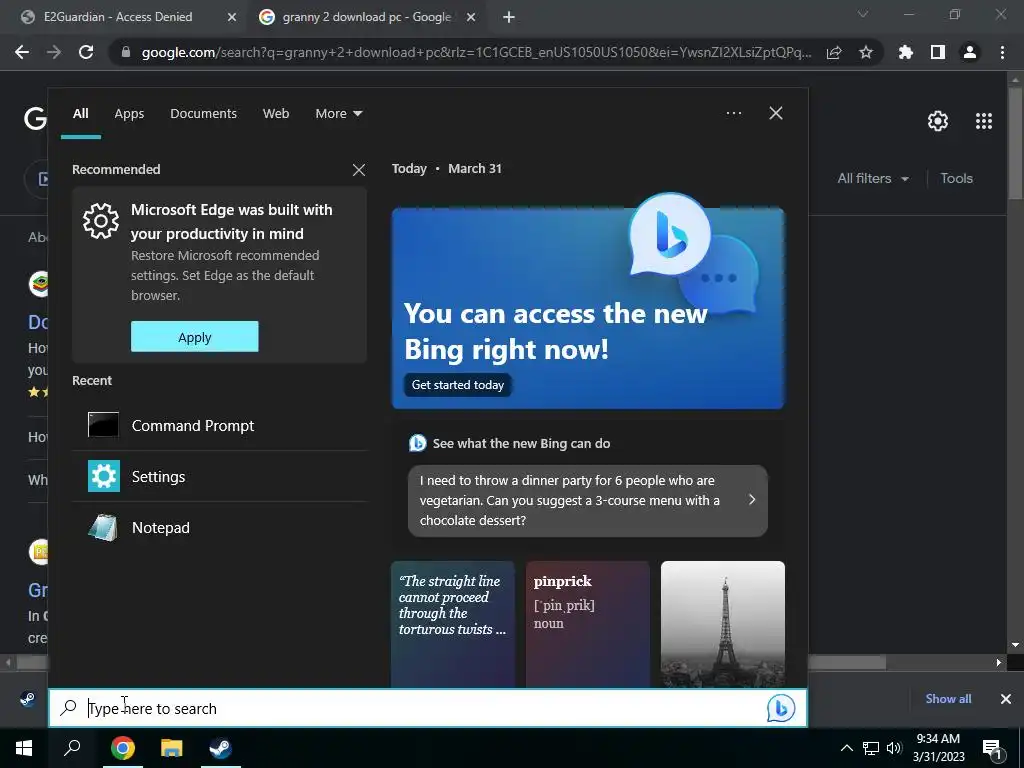The width and height of the screenshot is (1024, 768).
Task: Go back with Chrome's back arrow
Action: tap(22, 52)
